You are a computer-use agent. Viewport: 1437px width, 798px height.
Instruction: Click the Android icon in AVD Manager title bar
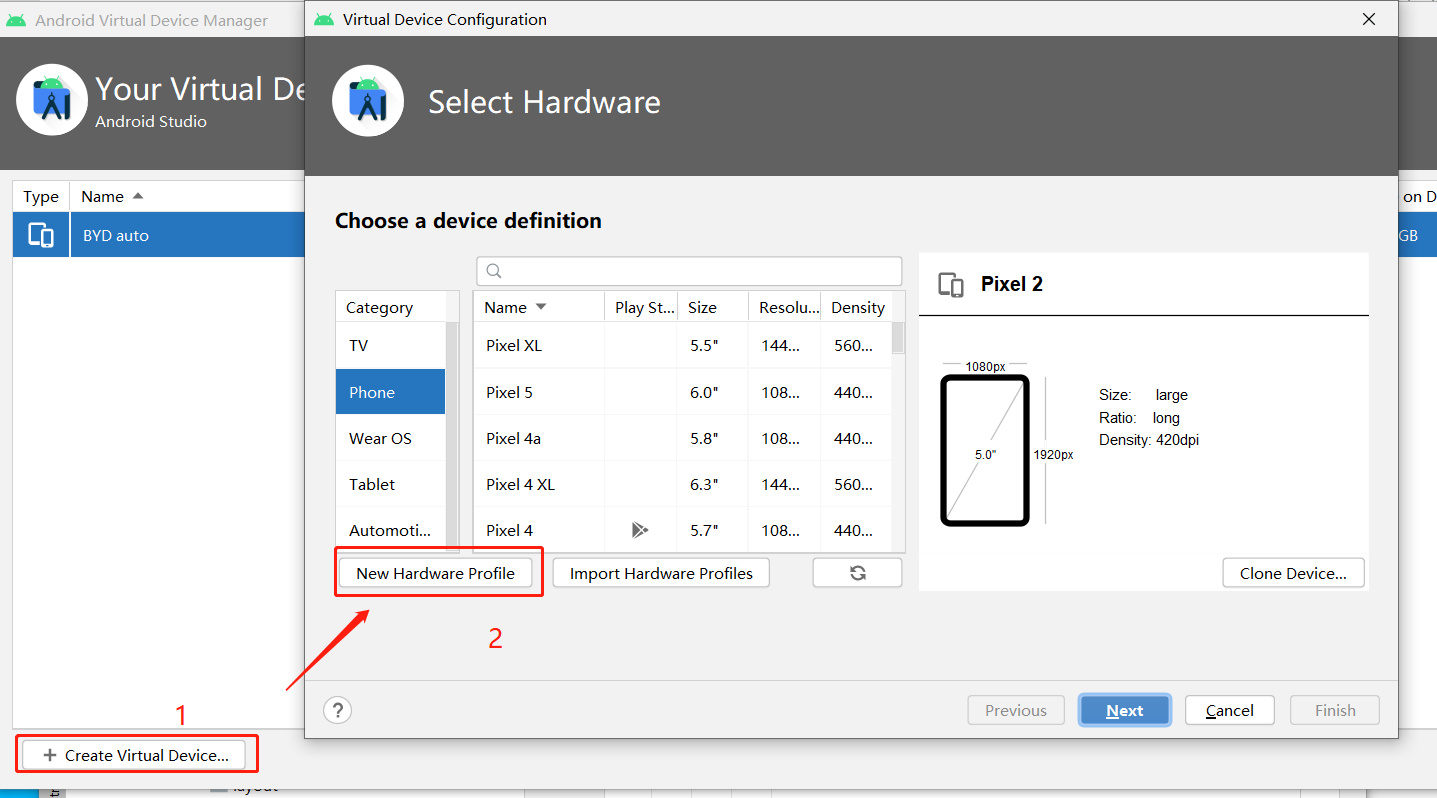[x=16, y=20]
